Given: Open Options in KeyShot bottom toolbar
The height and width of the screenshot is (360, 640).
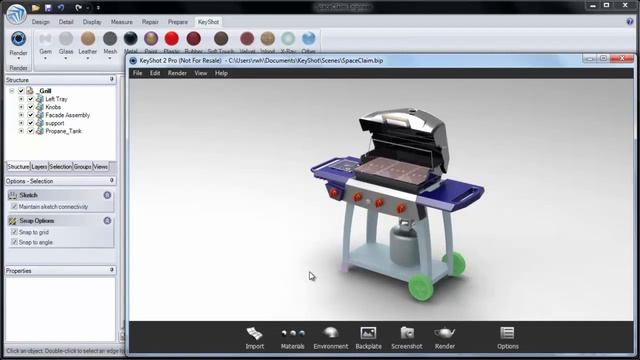Looking at the screenshot, I should (508, 338).
